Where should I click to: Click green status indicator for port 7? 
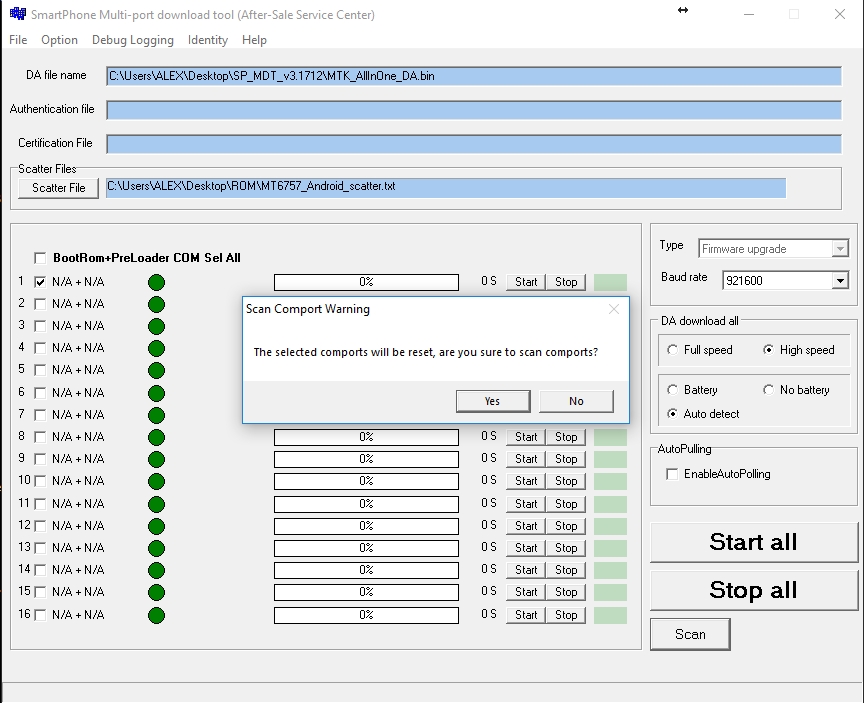coord(156,415)
